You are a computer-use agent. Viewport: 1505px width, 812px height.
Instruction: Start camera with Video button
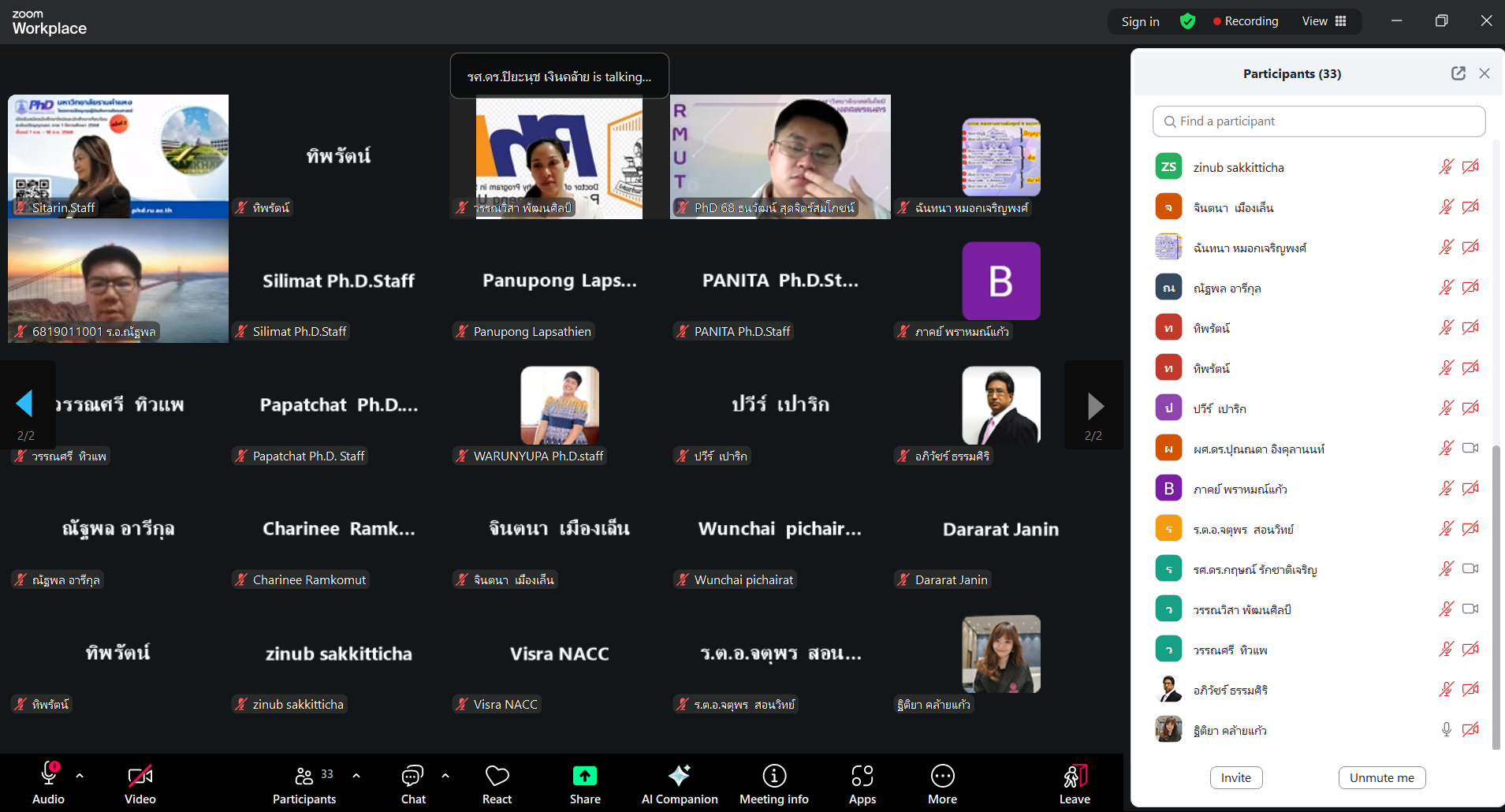click(x=140, y=784)
